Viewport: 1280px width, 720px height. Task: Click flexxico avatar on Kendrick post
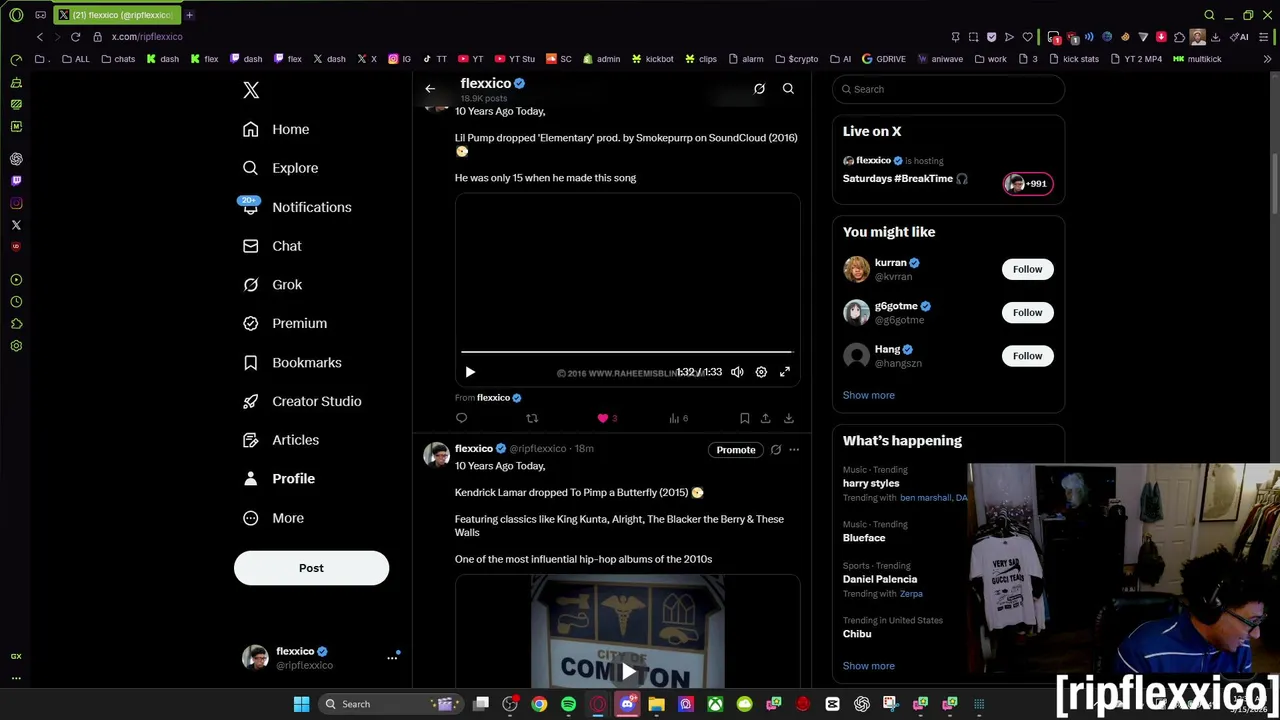click(x=435, y=455)
